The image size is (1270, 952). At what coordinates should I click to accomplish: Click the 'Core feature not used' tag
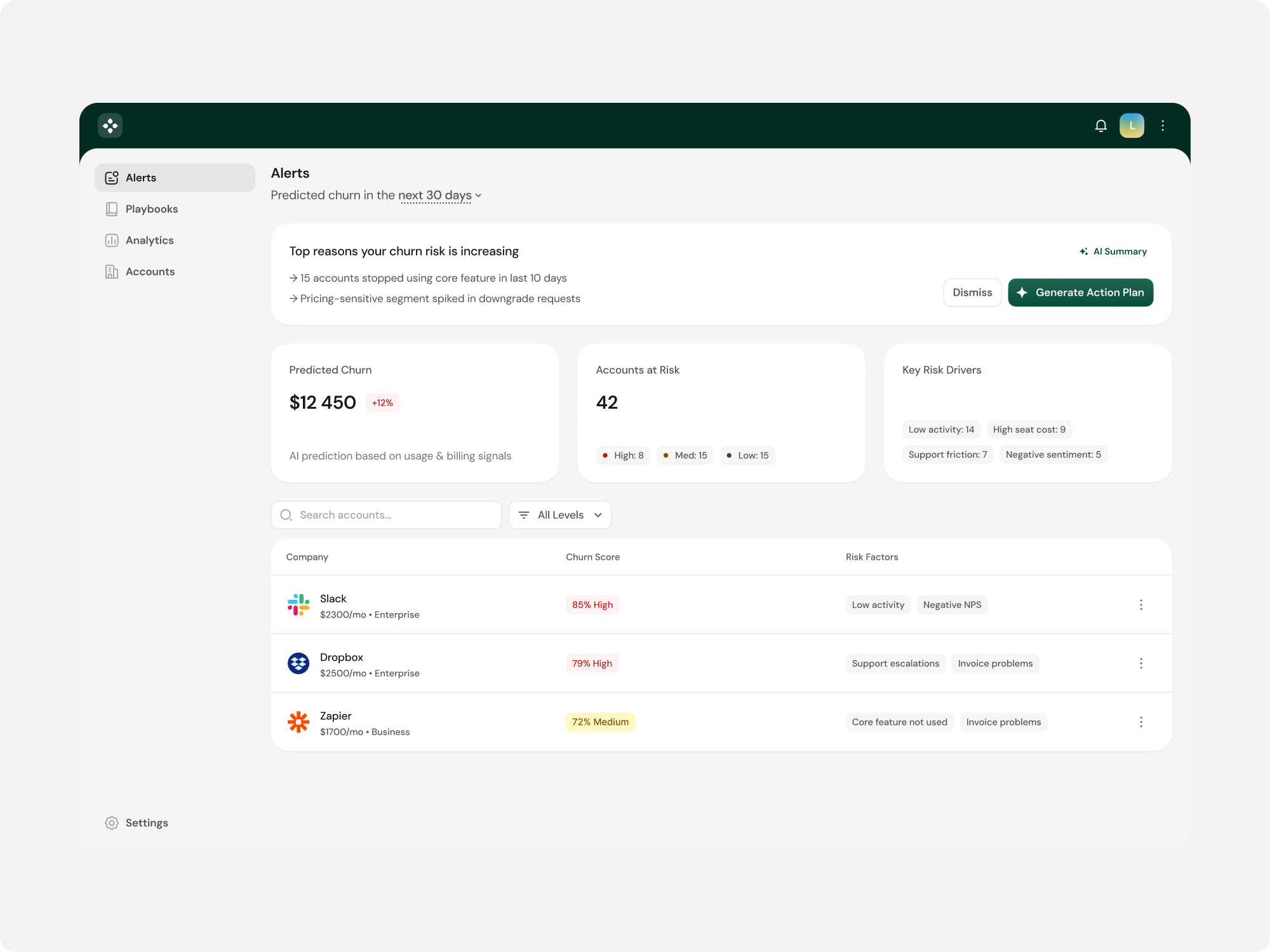(x=900, y=722)
